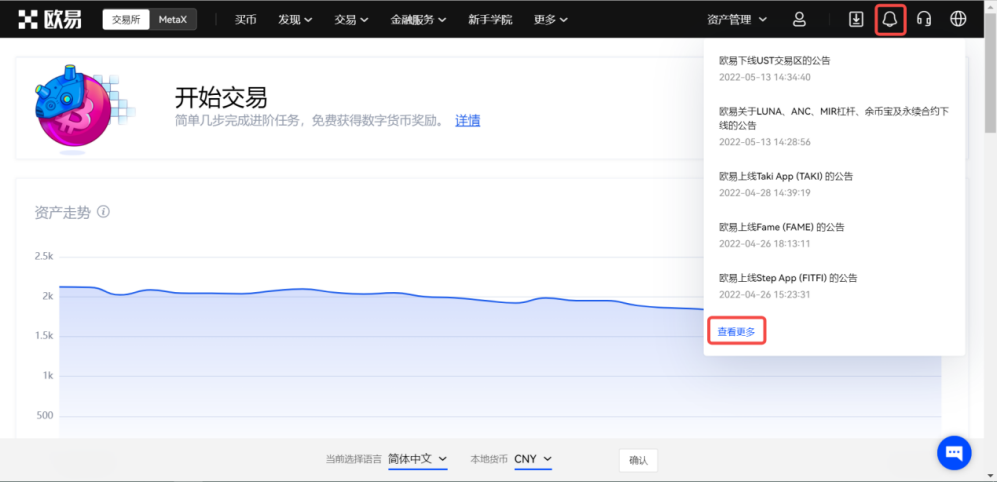Click the timestamp 2022-04-26 15:23:31
The height and width of the screenshot is (482, 997).
765,295
